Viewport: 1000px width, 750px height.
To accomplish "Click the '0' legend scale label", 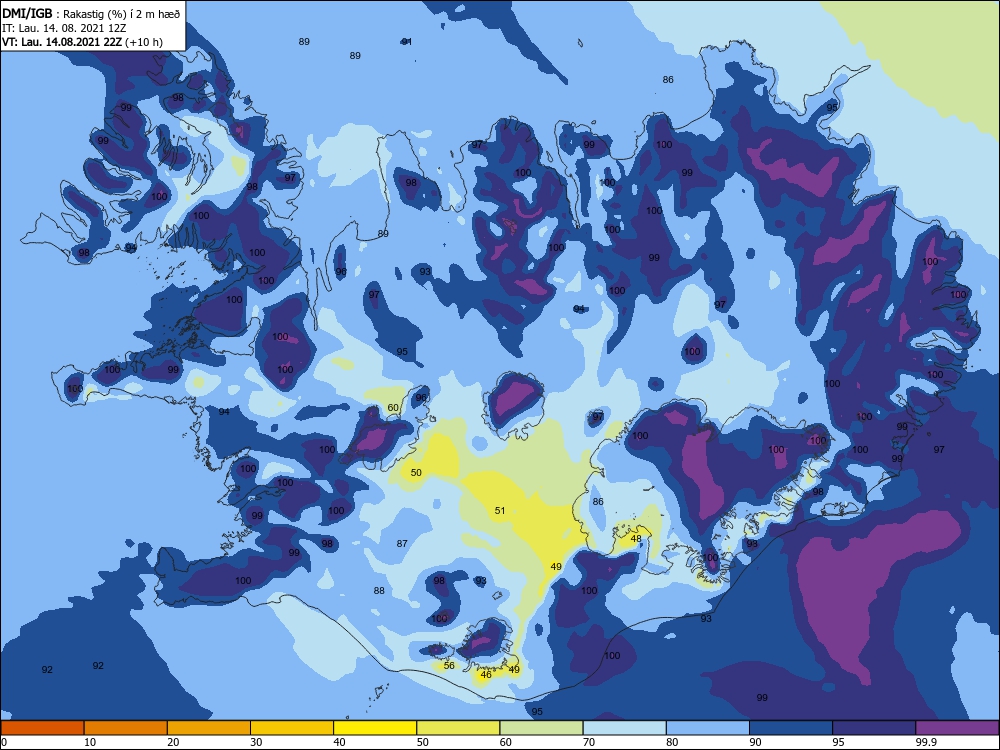I will point(4,742).
